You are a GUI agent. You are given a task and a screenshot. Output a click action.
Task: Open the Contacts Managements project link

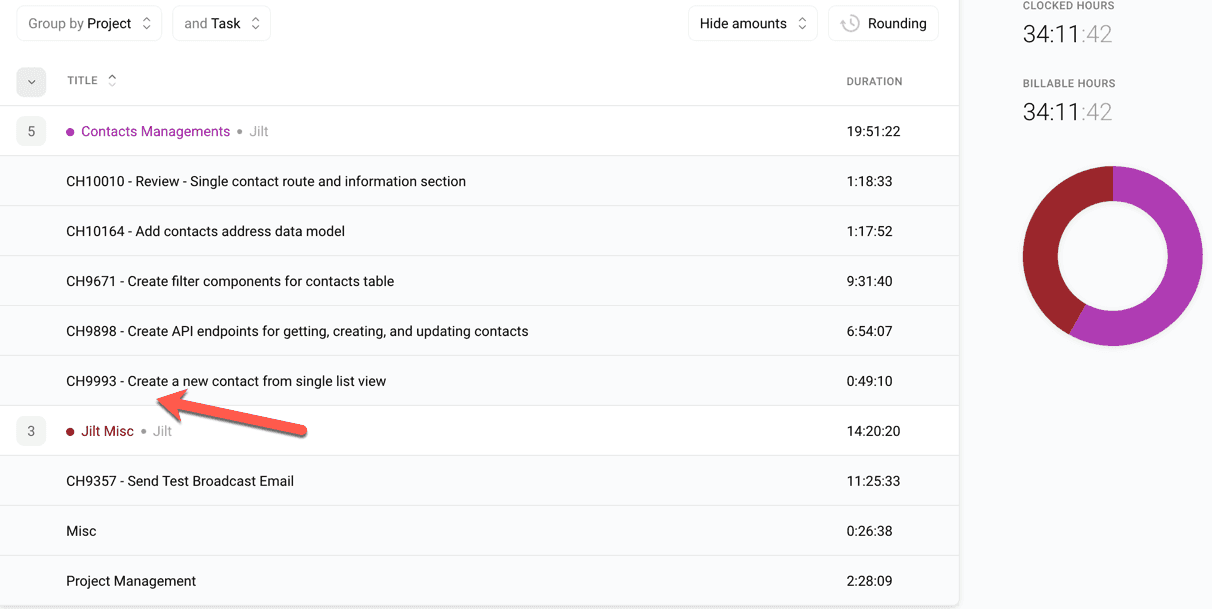tap(155, 131)
